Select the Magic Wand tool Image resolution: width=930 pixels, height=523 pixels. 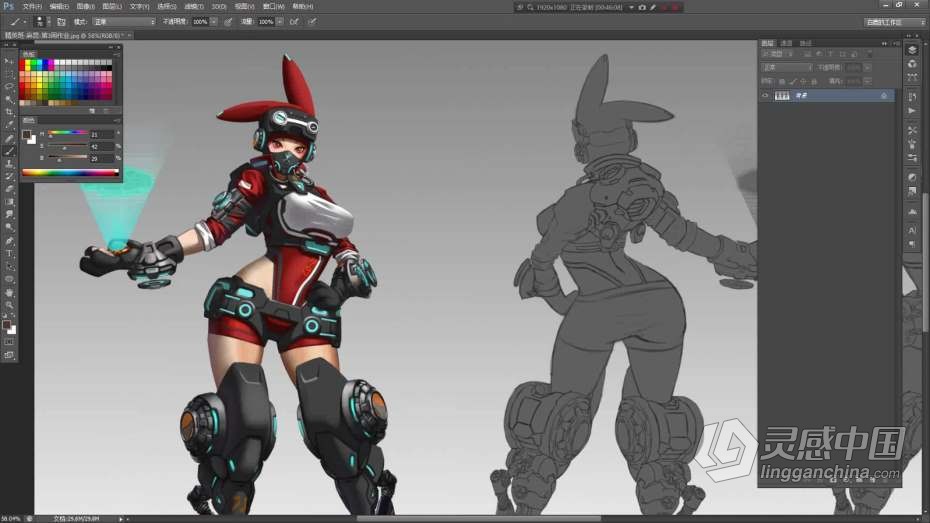click(x=9, y=99)
